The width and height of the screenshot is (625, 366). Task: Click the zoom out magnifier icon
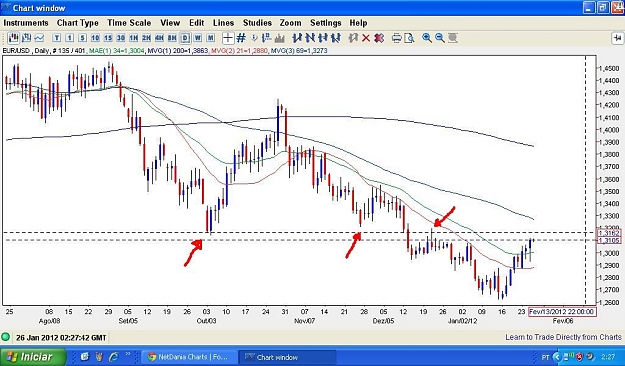tap(439, 38)
